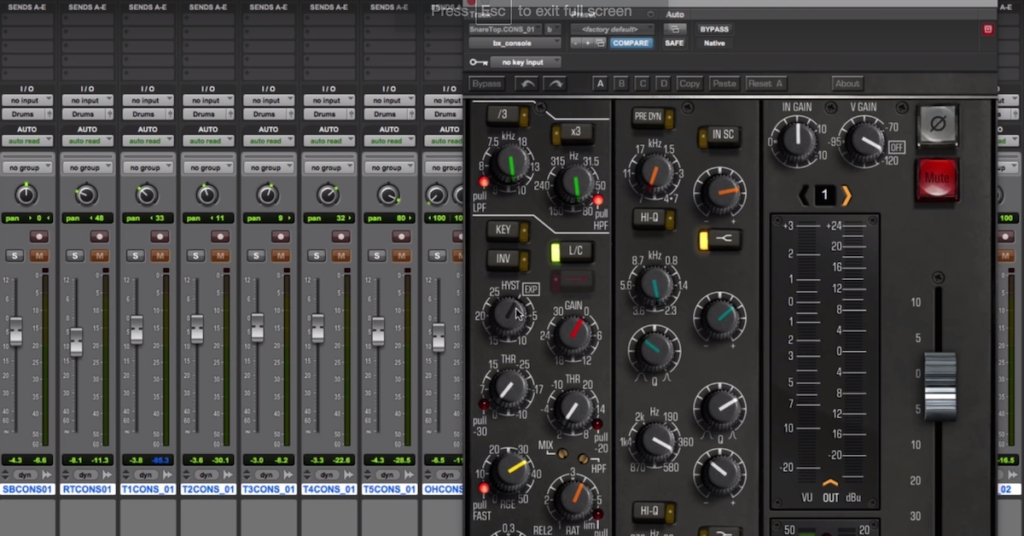Open SBCONS01 'no input' selector
1024x536 pixels.
click(x=27, y=101)
